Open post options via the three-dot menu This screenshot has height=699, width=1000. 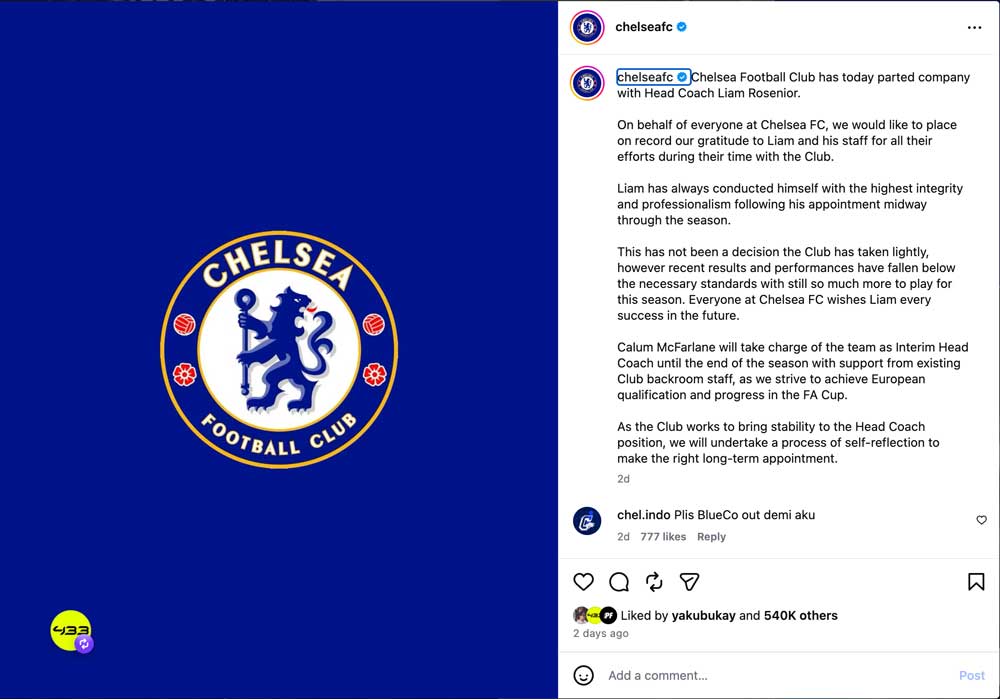[x=974, y=27]
